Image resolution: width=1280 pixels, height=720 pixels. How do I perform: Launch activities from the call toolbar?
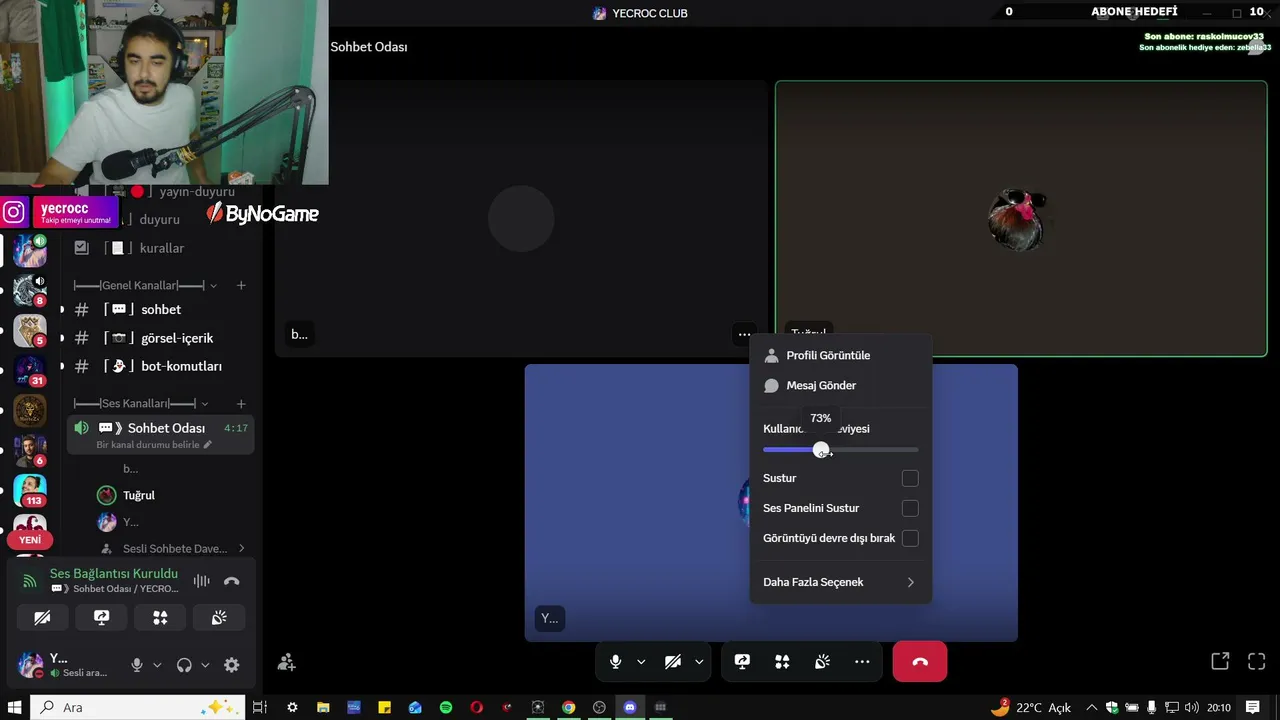click(x=782, y=662)
